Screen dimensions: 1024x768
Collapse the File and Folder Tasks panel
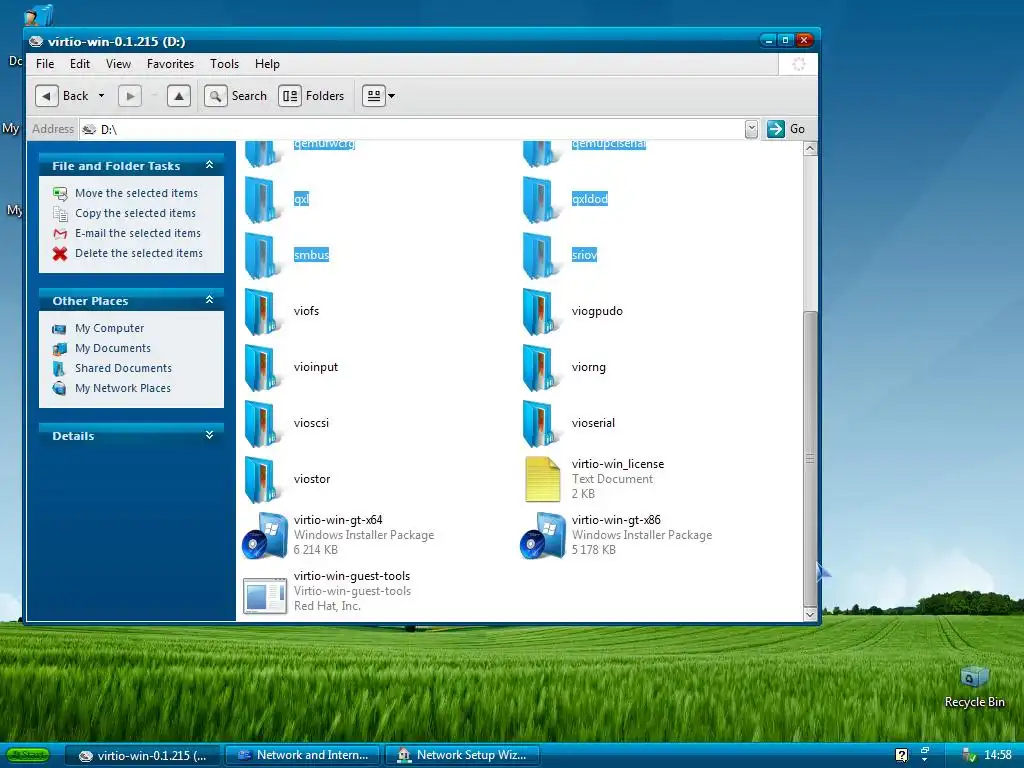210,165
